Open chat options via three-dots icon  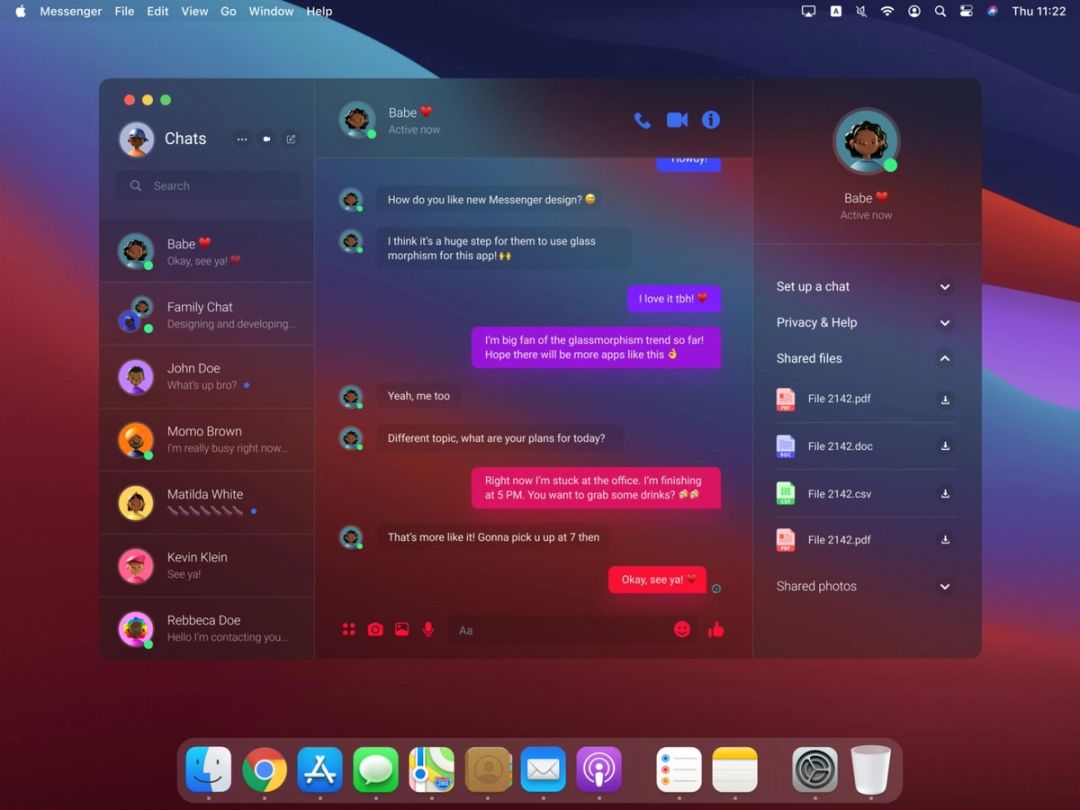point(241,139)
